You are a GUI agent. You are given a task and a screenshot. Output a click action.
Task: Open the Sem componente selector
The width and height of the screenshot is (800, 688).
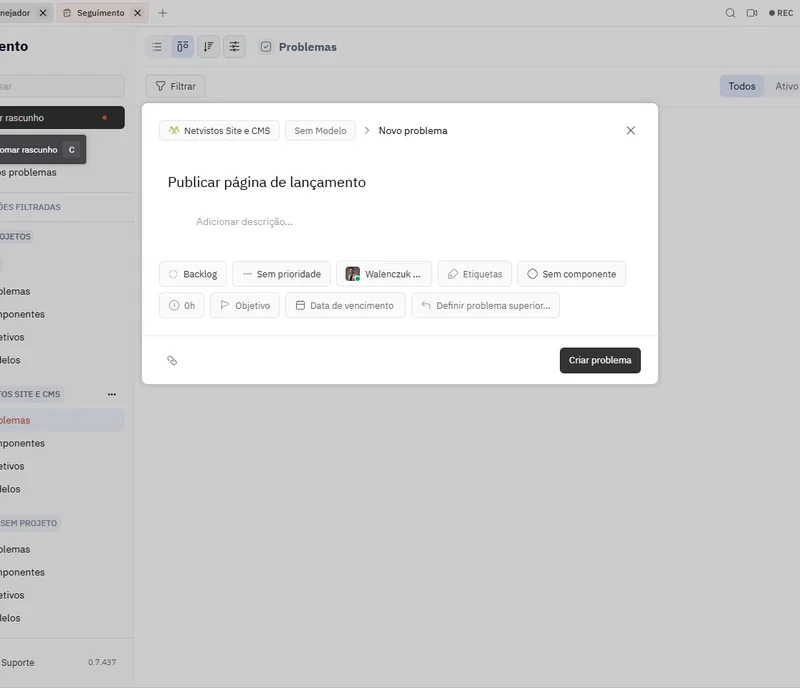click(x=571, y=274)
